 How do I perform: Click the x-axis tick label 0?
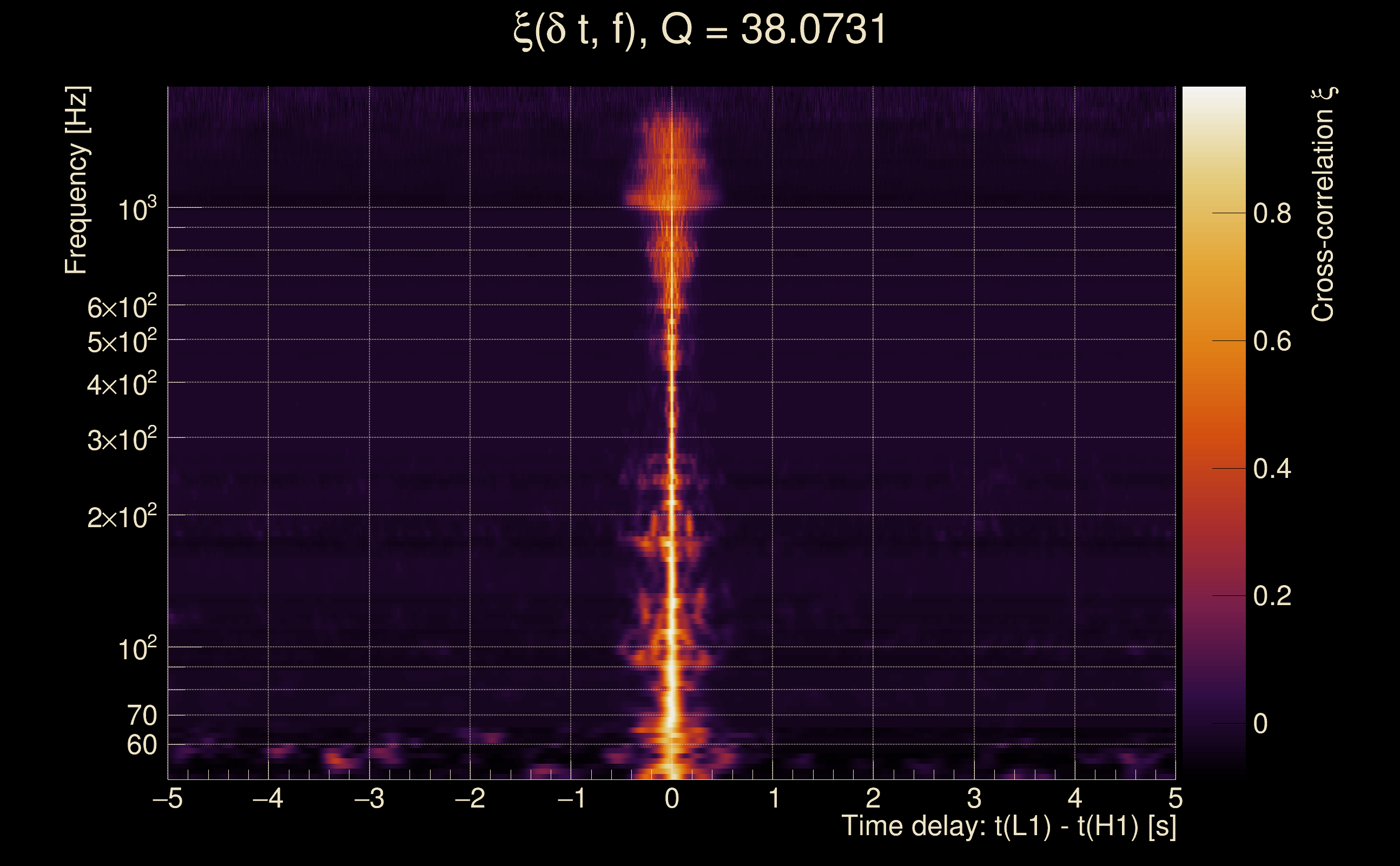pyautogui.click(x=672, y=798)
